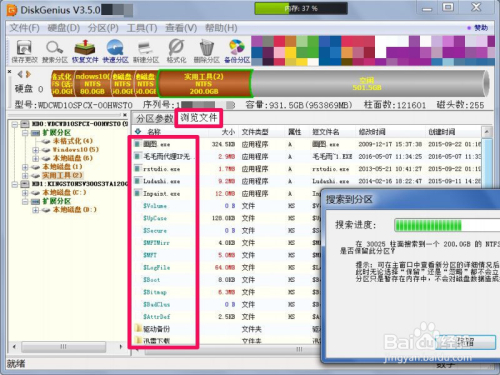The image size is (500, 375).
Task: Click the drive icon next to 未格式化(4)
Action: tap(46, 141)
